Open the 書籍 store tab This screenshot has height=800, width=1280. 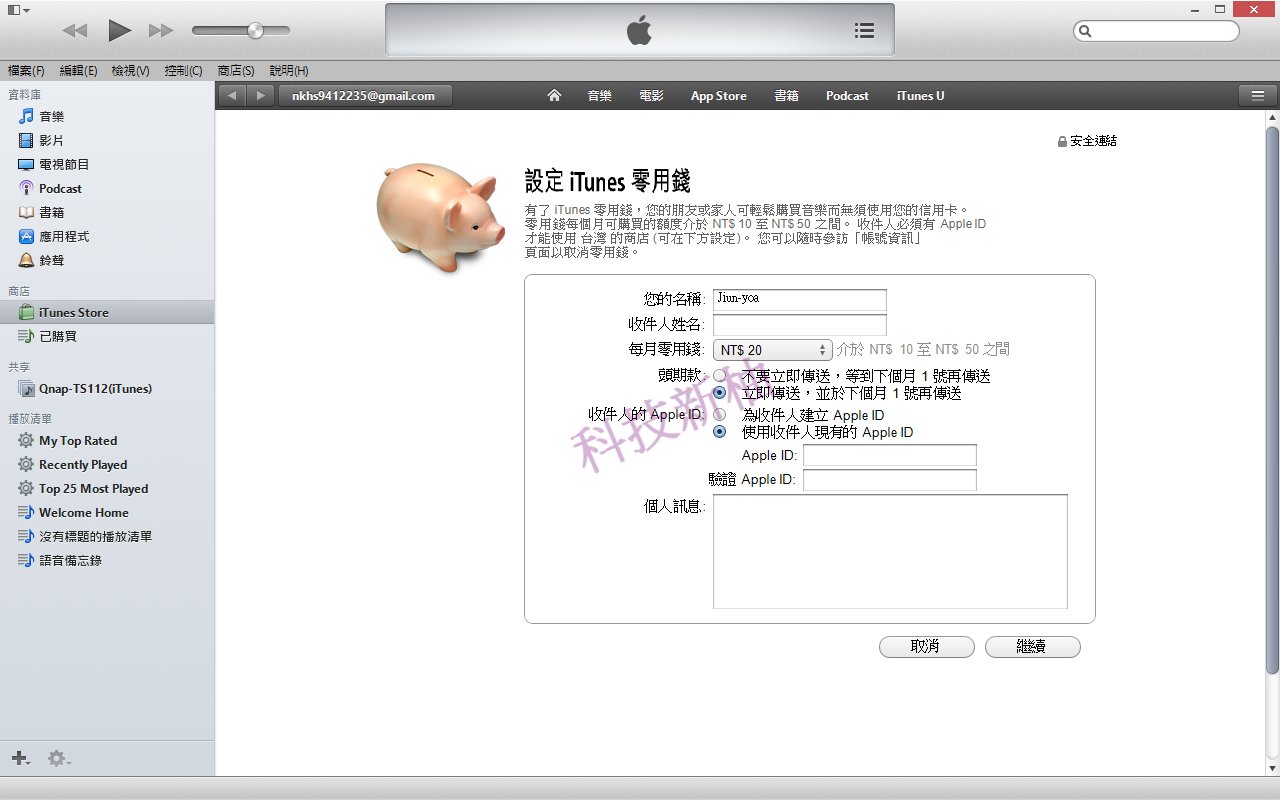point(786,96)
